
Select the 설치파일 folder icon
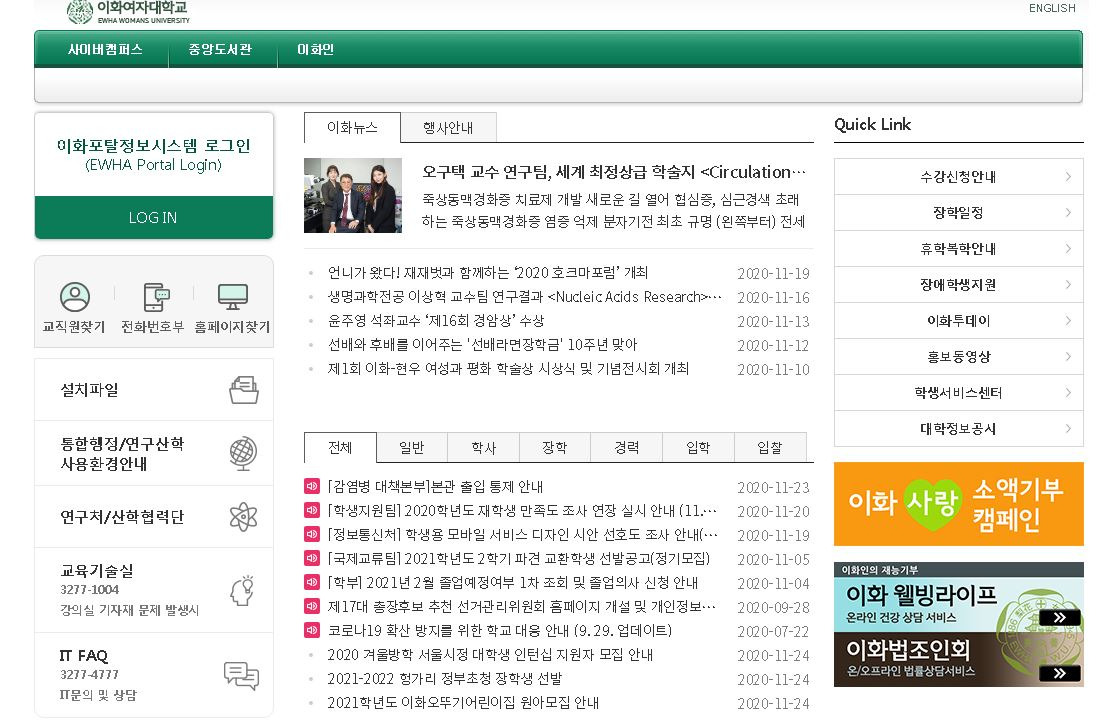(x=243, y=388)
